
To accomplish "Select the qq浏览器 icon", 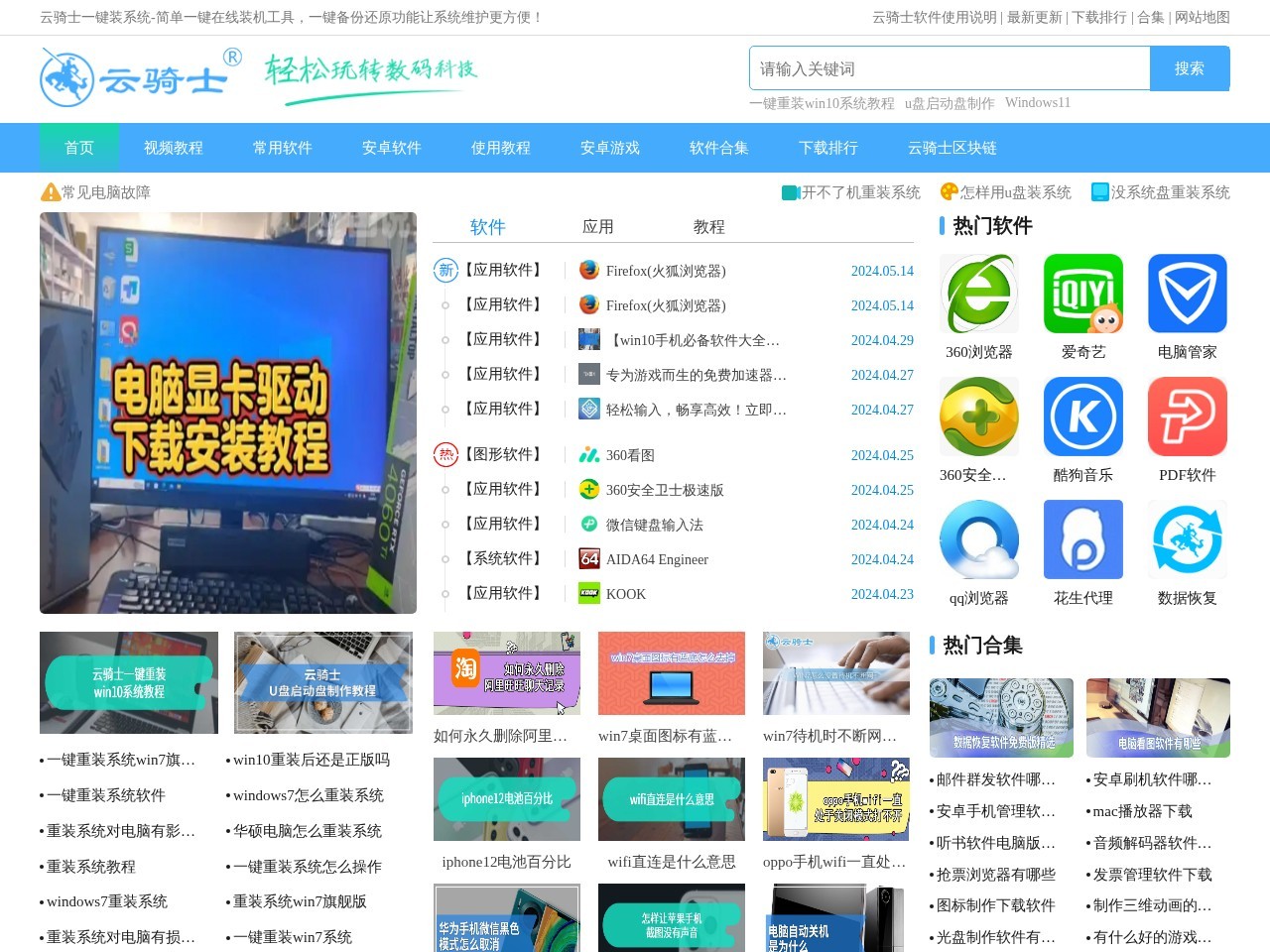I will coord(978,539).
